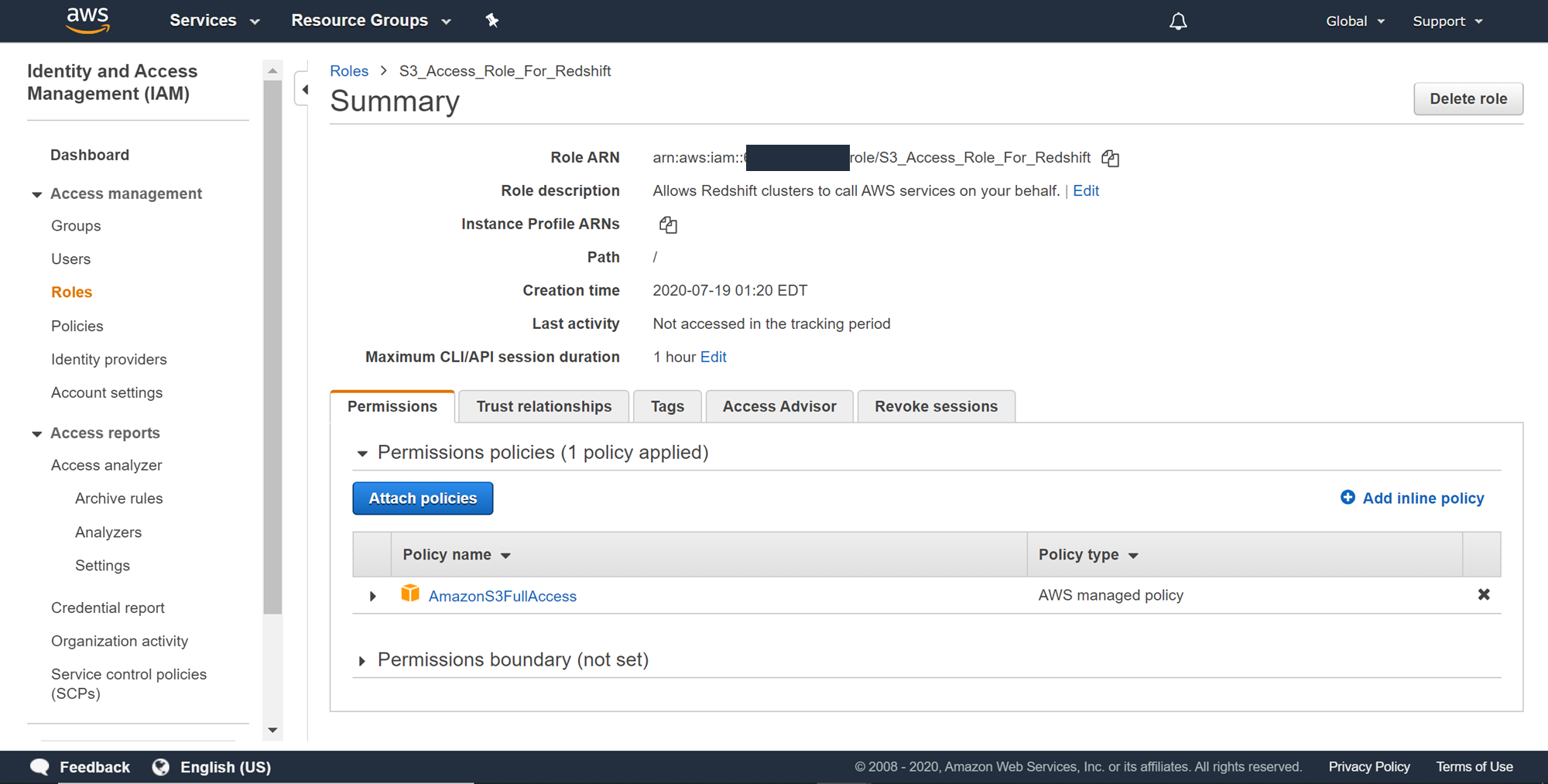Click the Add inline policy link
Screen dimensions: 1548x784
click(x=1423, y=498)
